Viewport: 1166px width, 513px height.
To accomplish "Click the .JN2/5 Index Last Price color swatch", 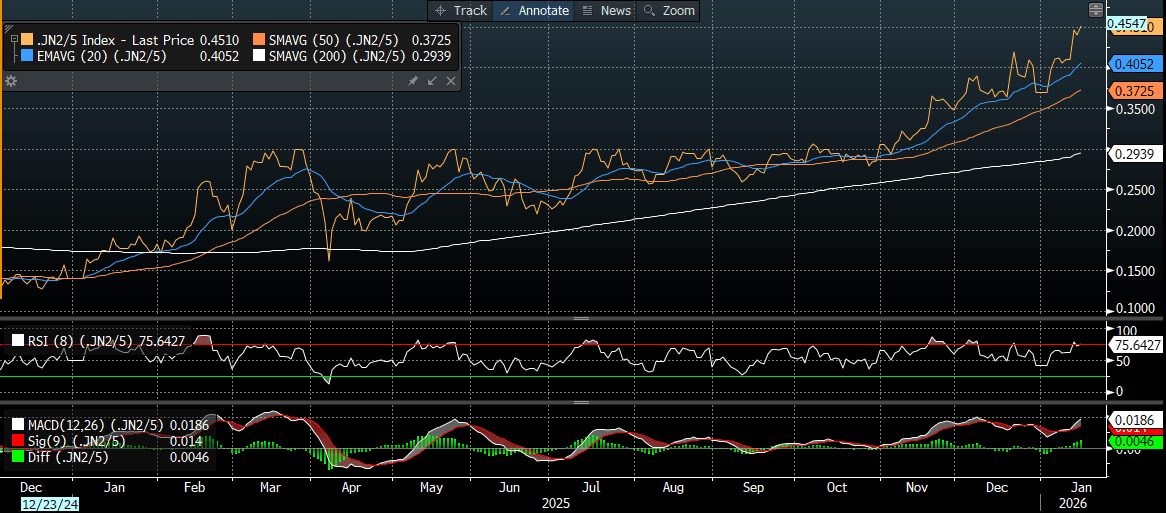I will (27, 40).
